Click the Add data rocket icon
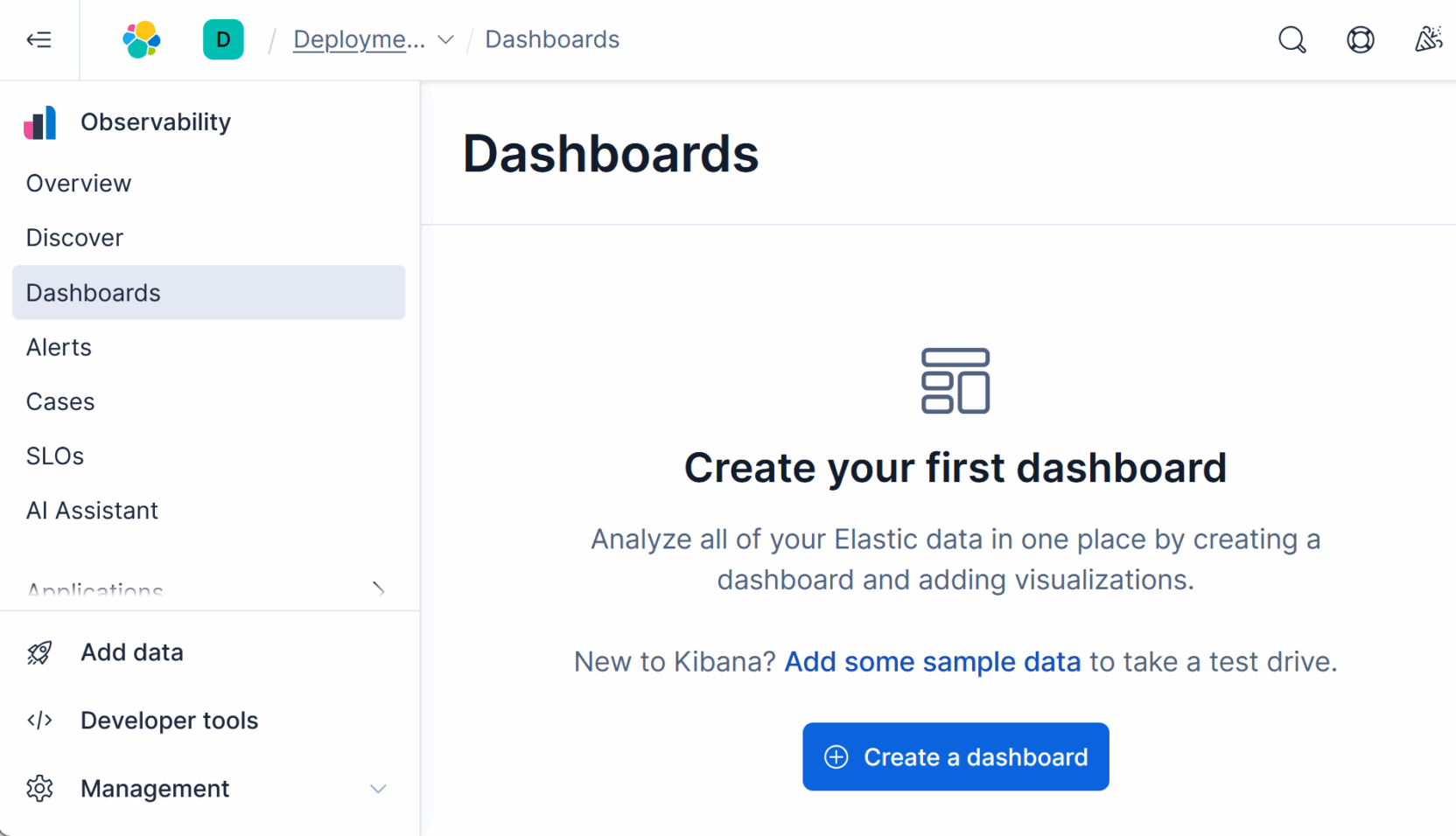1456x836 pixels. point(39,652)
